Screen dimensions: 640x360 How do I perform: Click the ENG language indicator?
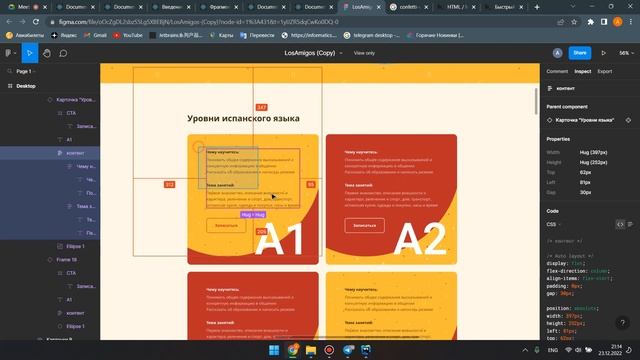(552, 350)
